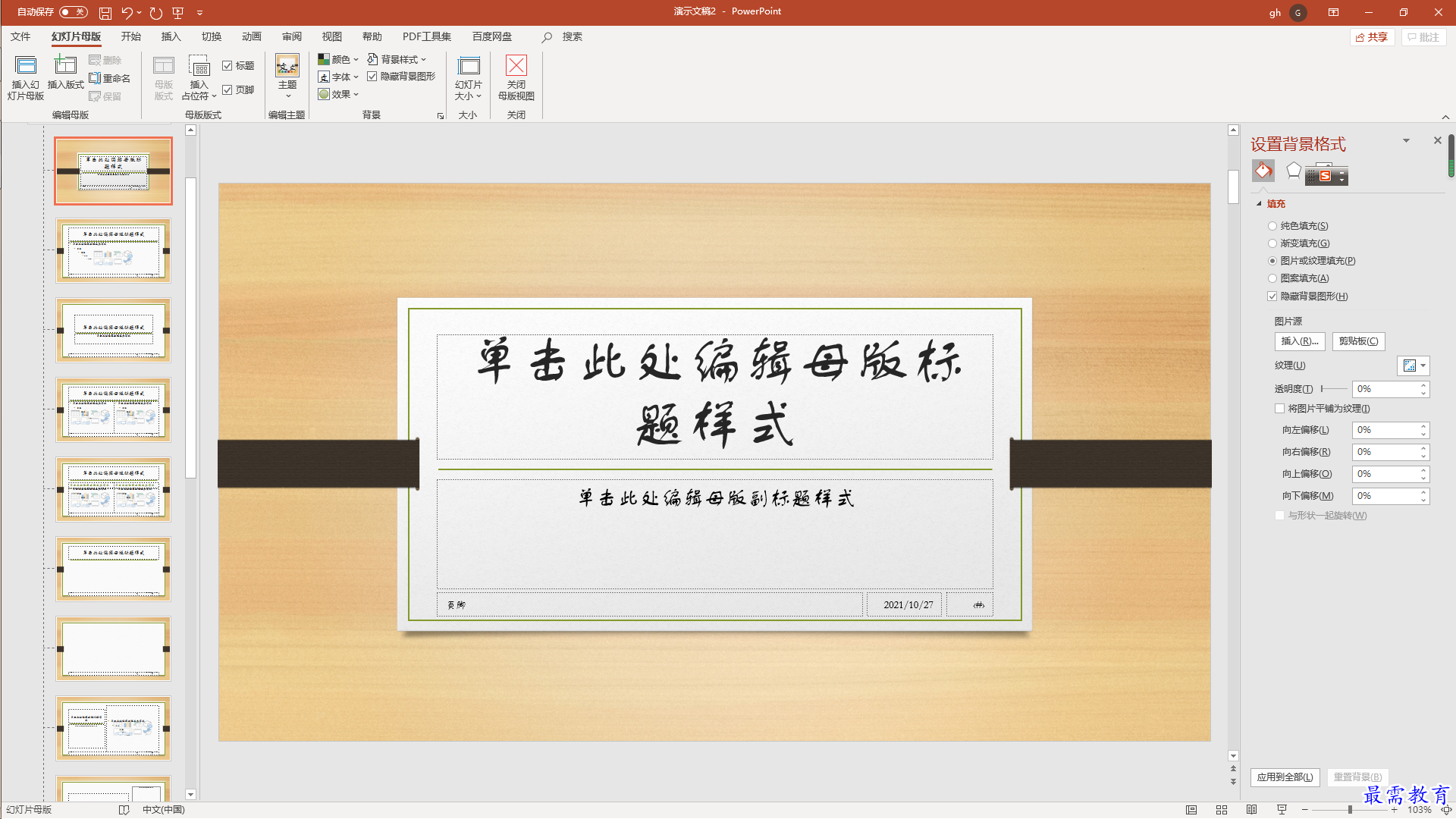Open the Colors (颜色) dropdown

tap(338, 59)
